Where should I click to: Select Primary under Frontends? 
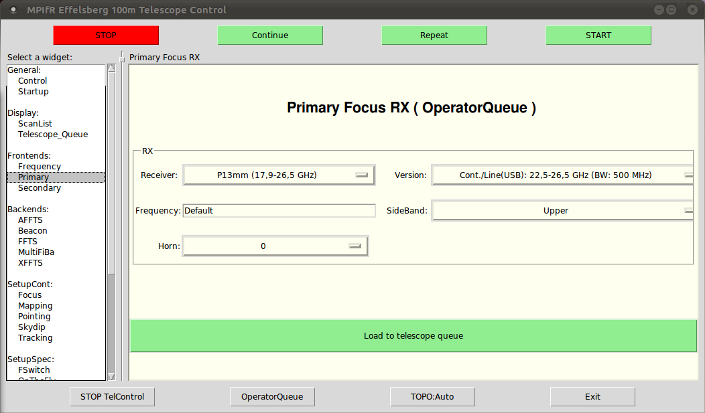[x=56, y=177]
